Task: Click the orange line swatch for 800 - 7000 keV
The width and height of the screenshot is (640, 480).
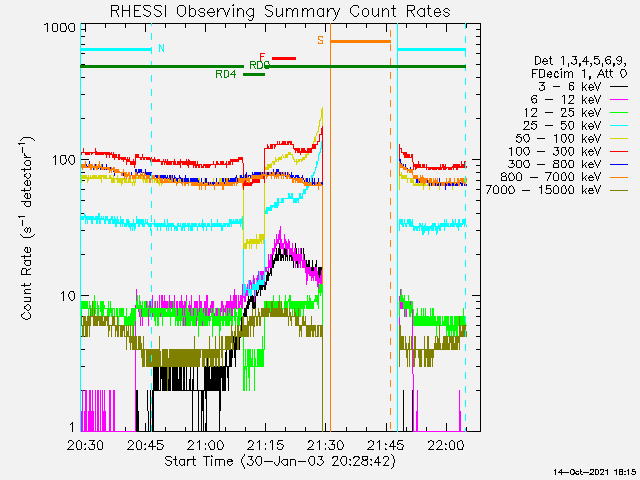Action: (619, 178)
